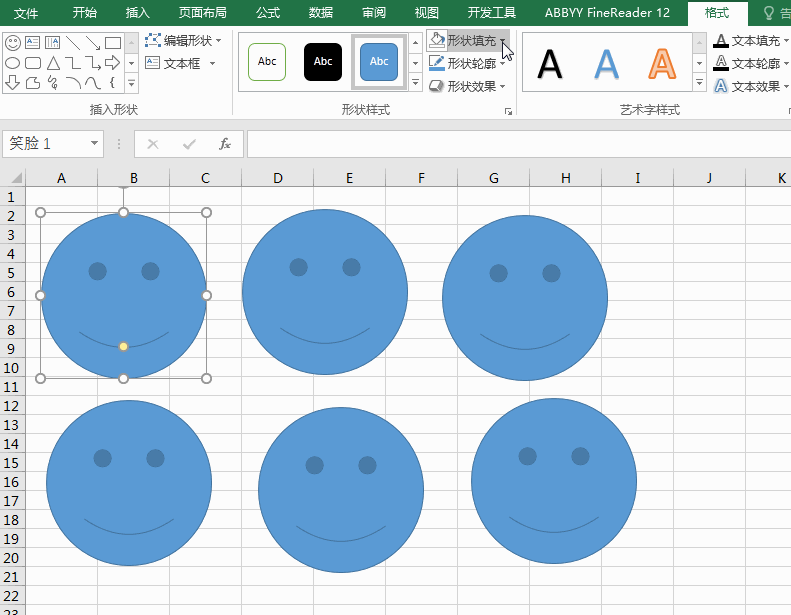Open the 形状填充 dropdown arrow
The width and height of the screenshot is (791, 615).
[503, 40]
